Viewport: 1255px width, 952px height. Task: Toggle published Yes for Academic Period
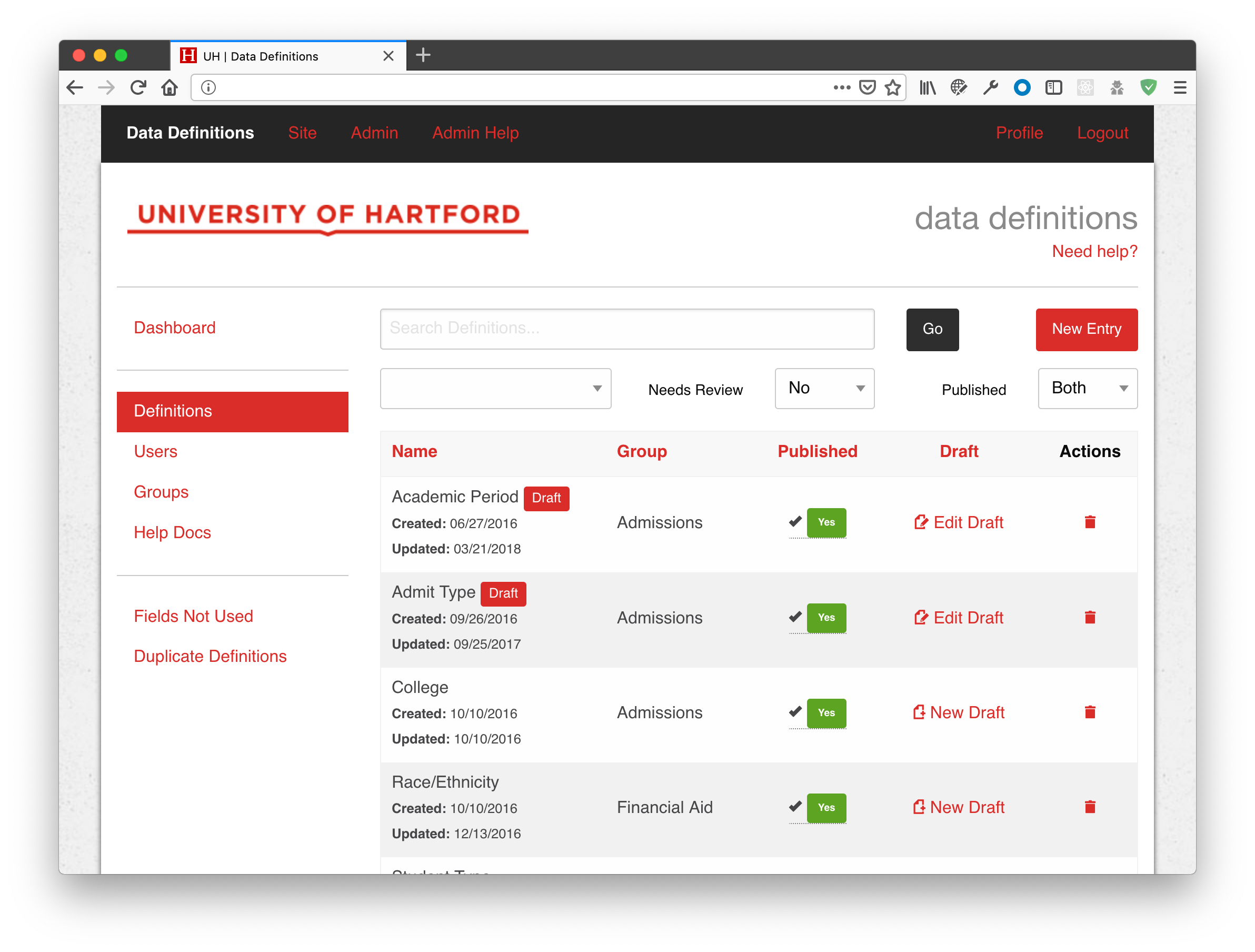pyautogui.click(x=826, y=522)
